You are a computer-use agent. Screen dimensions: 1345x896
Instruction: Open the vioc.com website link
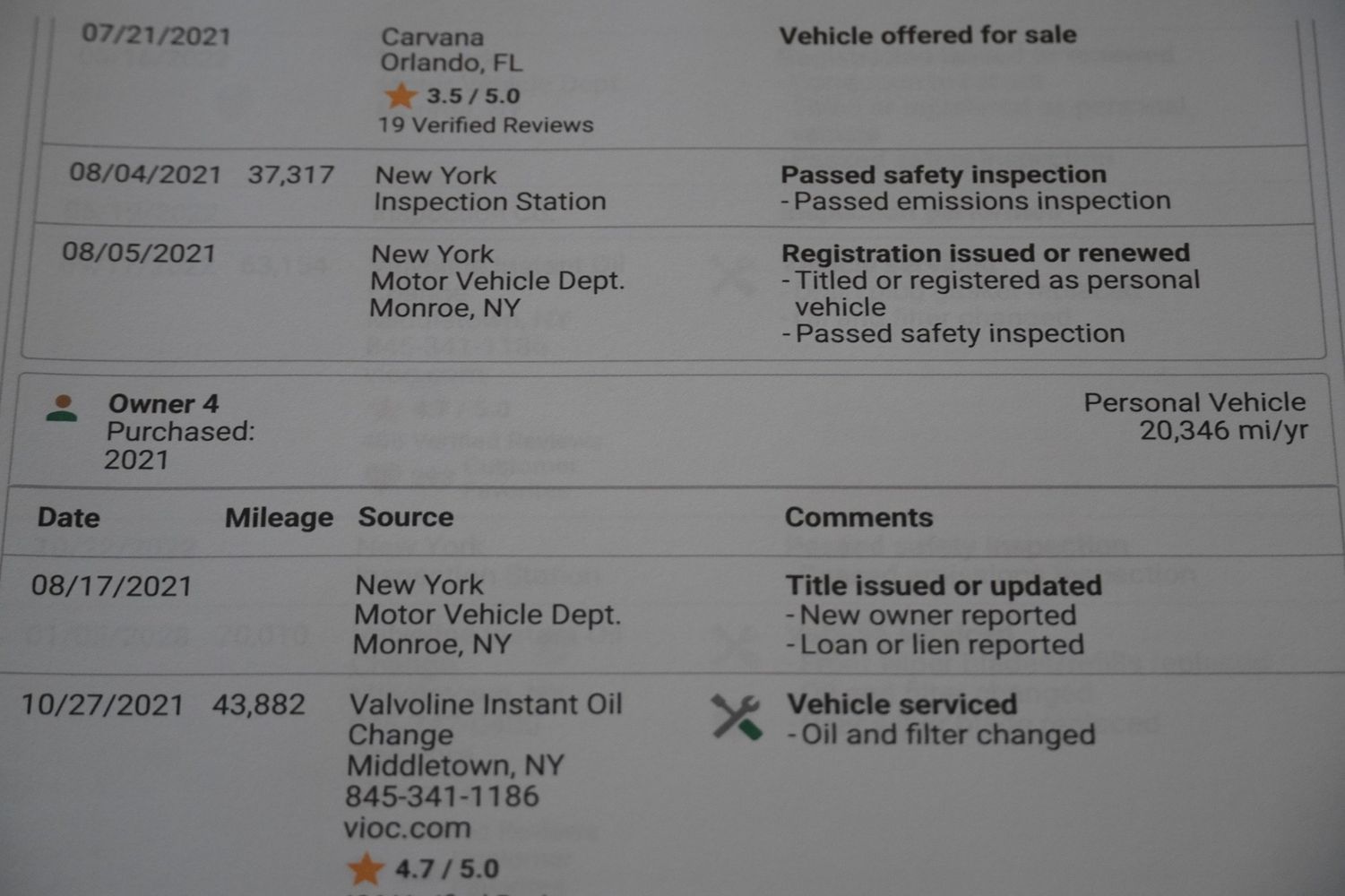pyautogui.click(x=407, y=828)
